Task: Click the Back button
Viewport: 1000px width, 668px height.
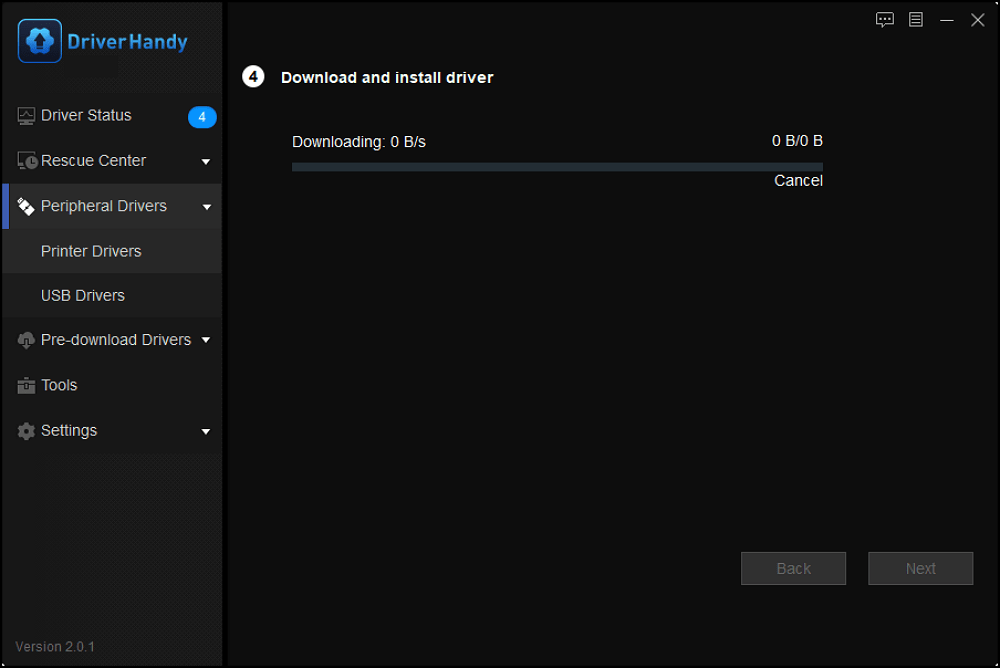Action: 793,568
